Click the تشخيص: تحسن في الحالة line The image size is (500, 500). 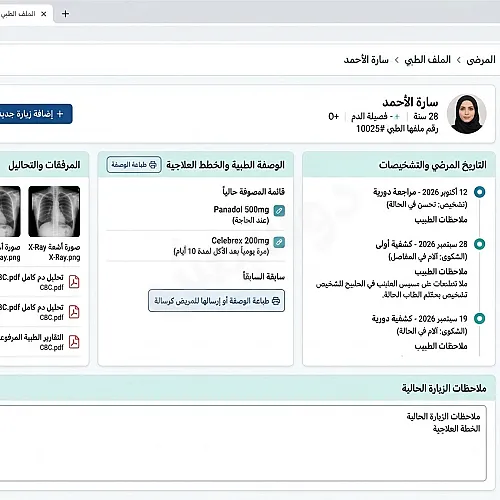click(x=427, y=204)
